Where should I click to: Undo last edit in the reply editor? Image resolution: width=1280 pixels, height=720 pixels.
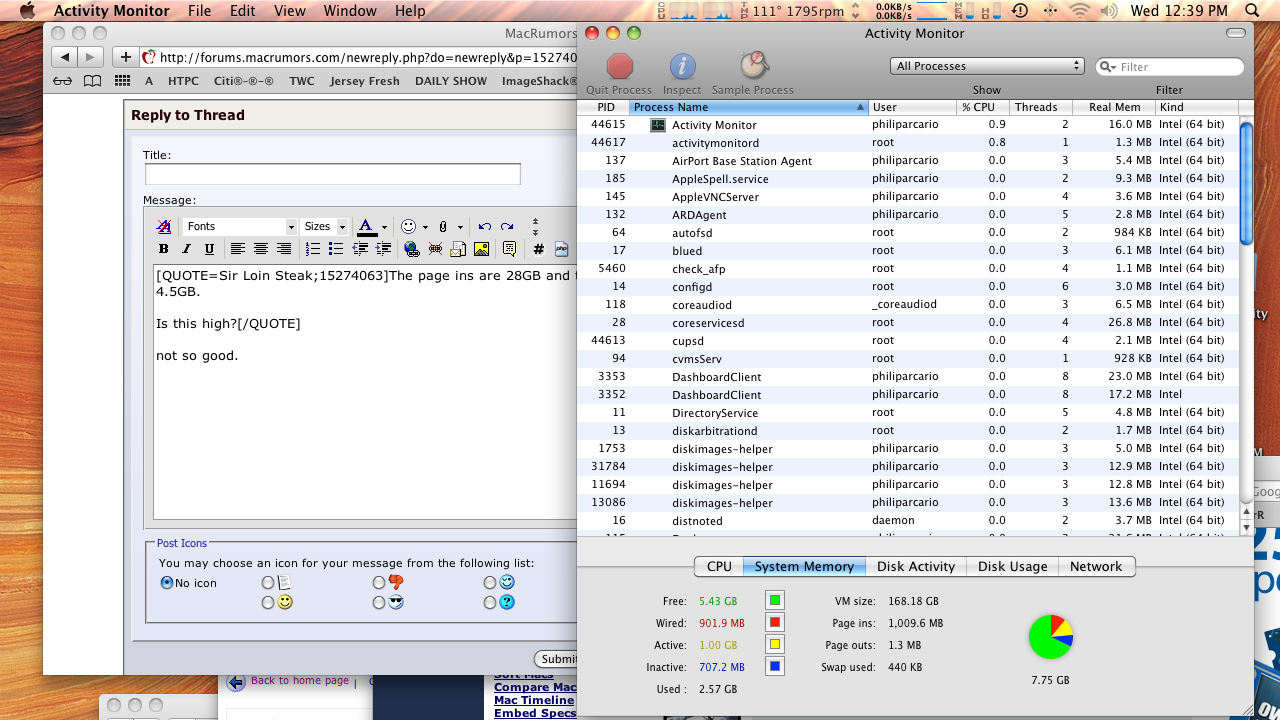[485, 226]
